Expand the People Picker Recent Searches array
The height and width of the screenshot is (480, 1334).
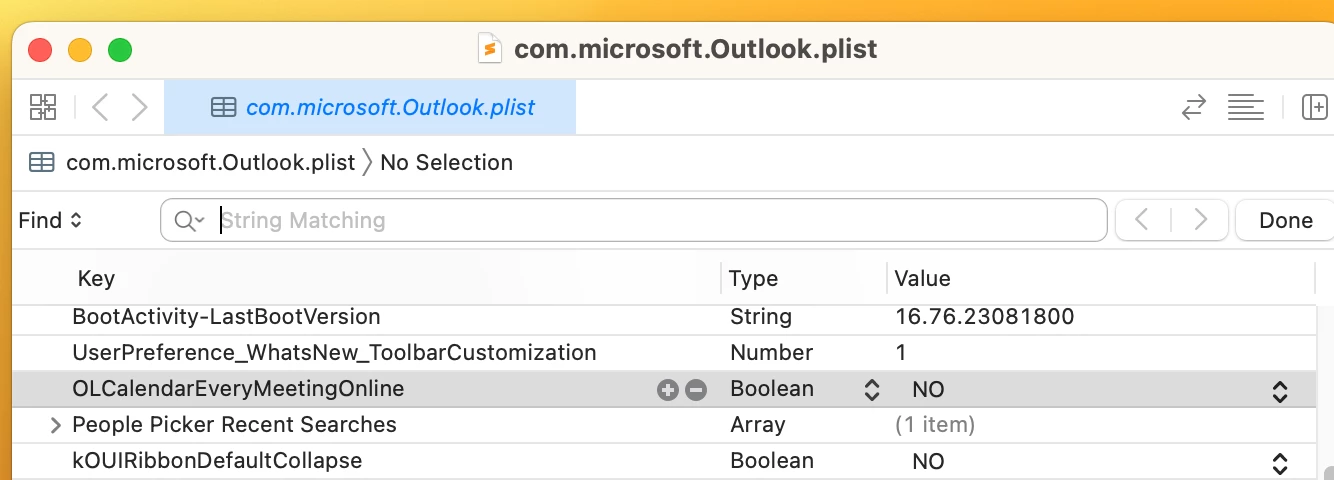(x=56, y=426)
